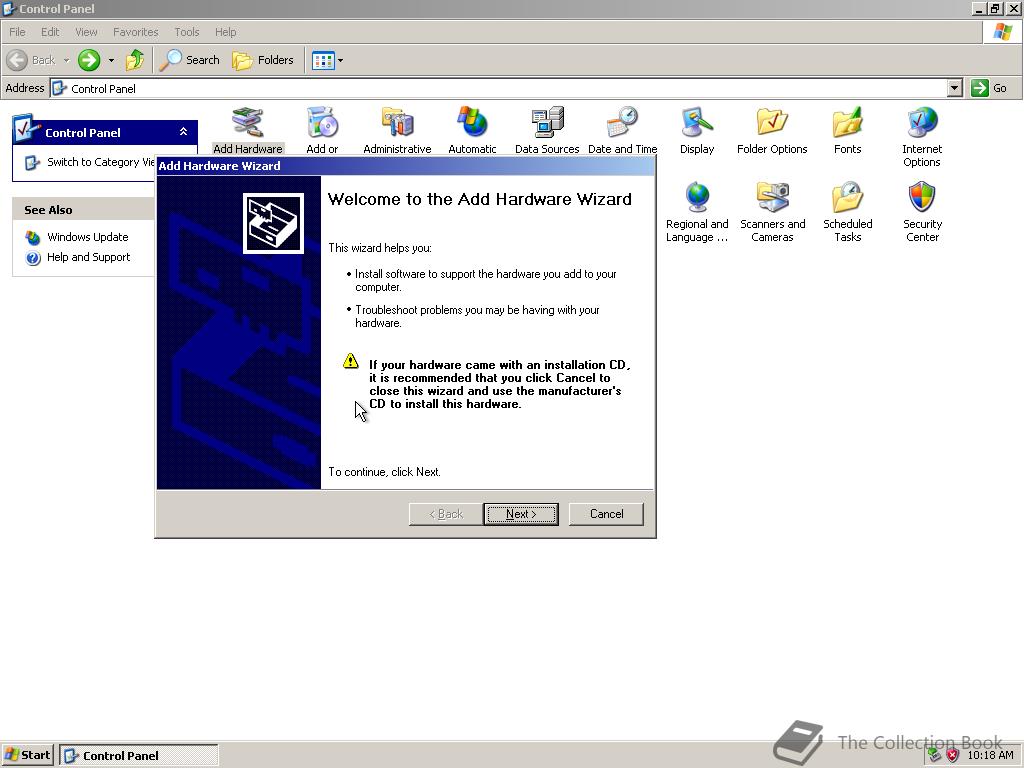Viewport: 1024px width, 768px height.
Task: Expand the Address bar dropdown
Action: pos(955,88)
